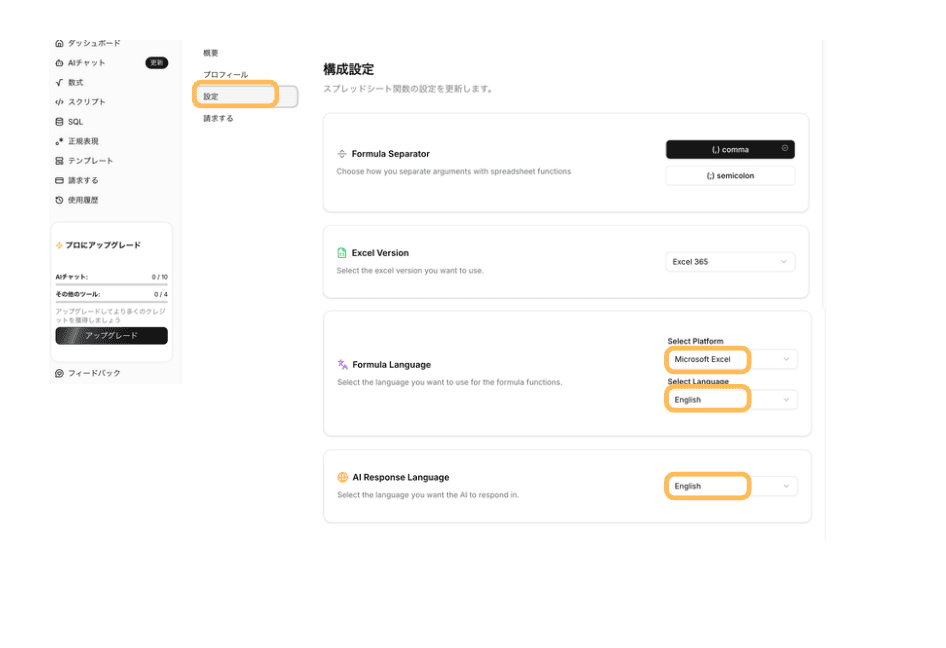Select the (;) semicolon separator option
This screenshot has width=946, height=648.
(730, 176)
